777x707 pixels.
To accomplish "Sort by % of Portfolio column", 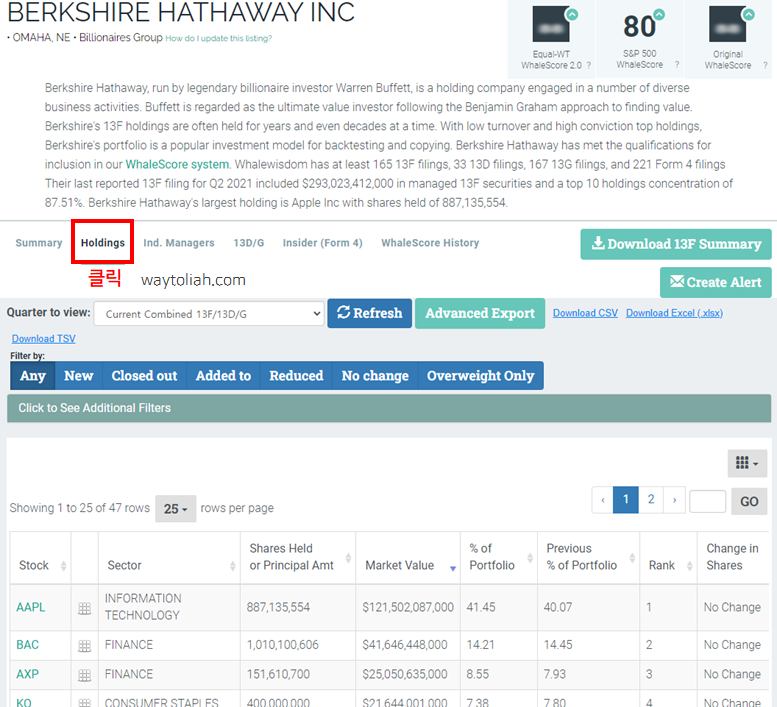I will (x=499, y=558).
